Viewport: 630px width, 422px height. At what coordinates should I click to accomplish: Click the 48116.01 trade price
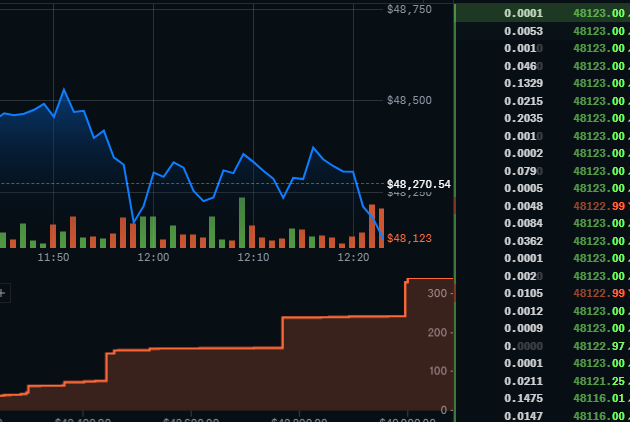[x=599, y=398]
